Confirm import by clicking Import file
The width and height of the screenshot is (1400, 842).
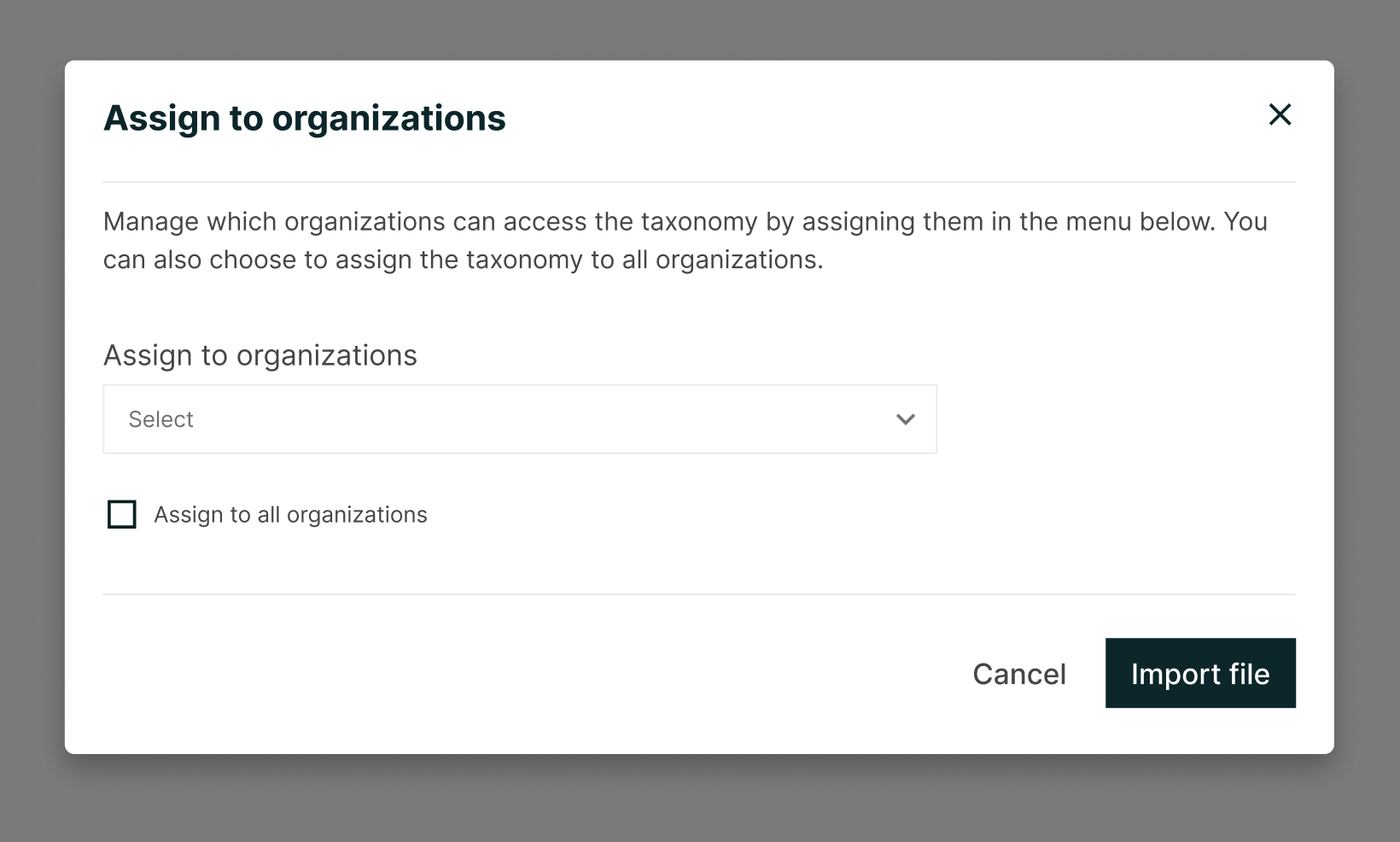point(1200,673)
